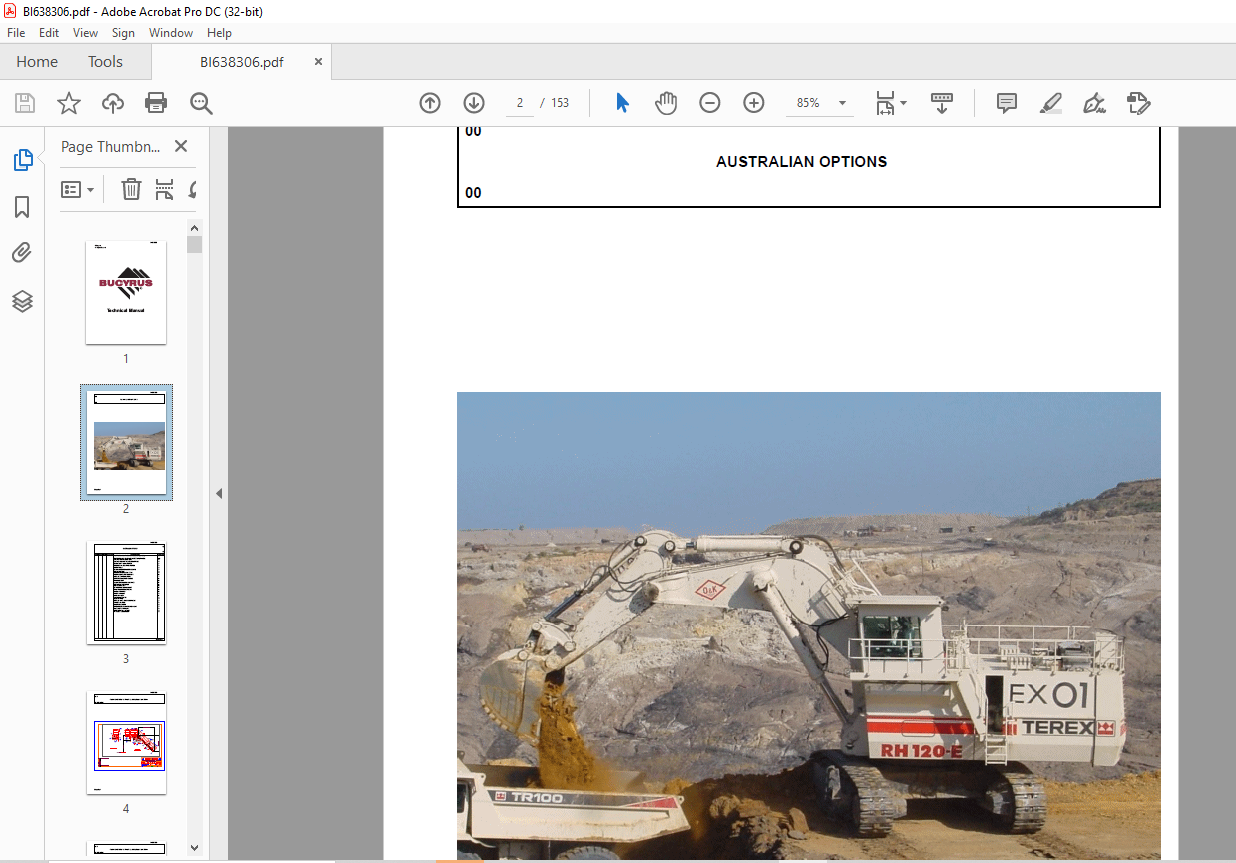Go to previous page arrow
Screen dimensions: 1236x863
point(430,103)
